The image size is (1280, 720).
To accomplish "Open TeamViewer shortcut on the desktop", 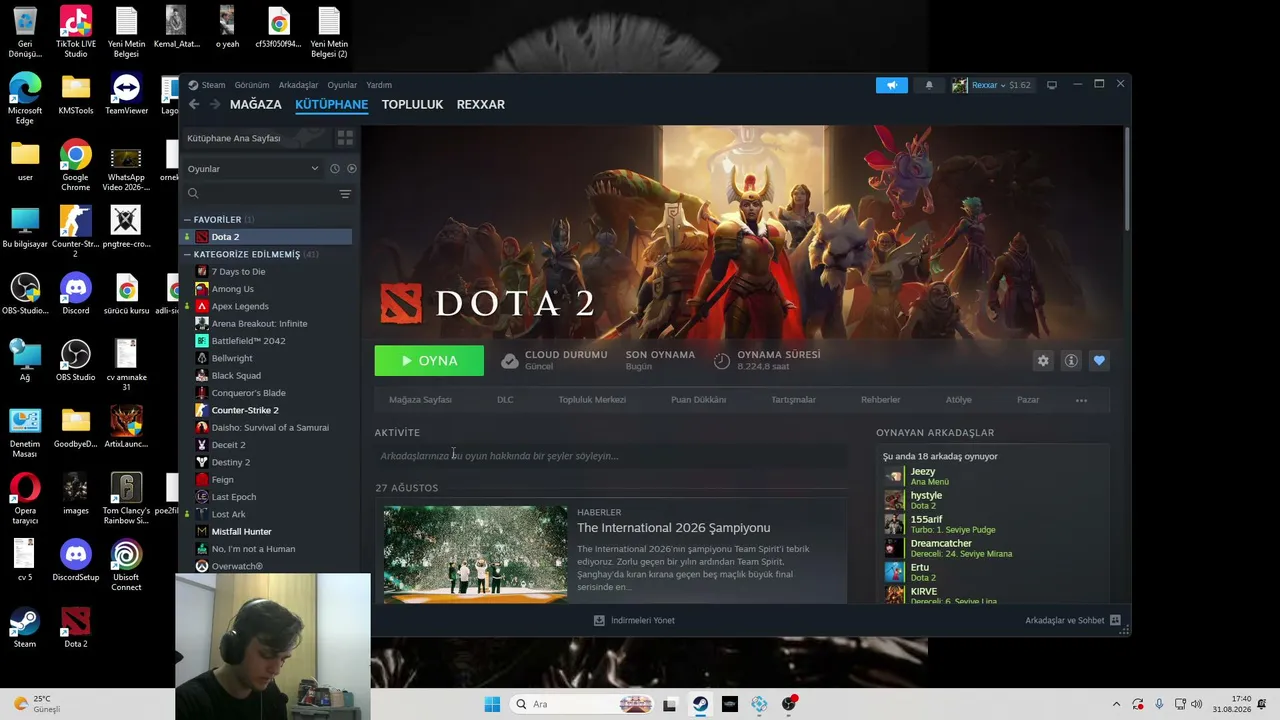I will [126, 94].
